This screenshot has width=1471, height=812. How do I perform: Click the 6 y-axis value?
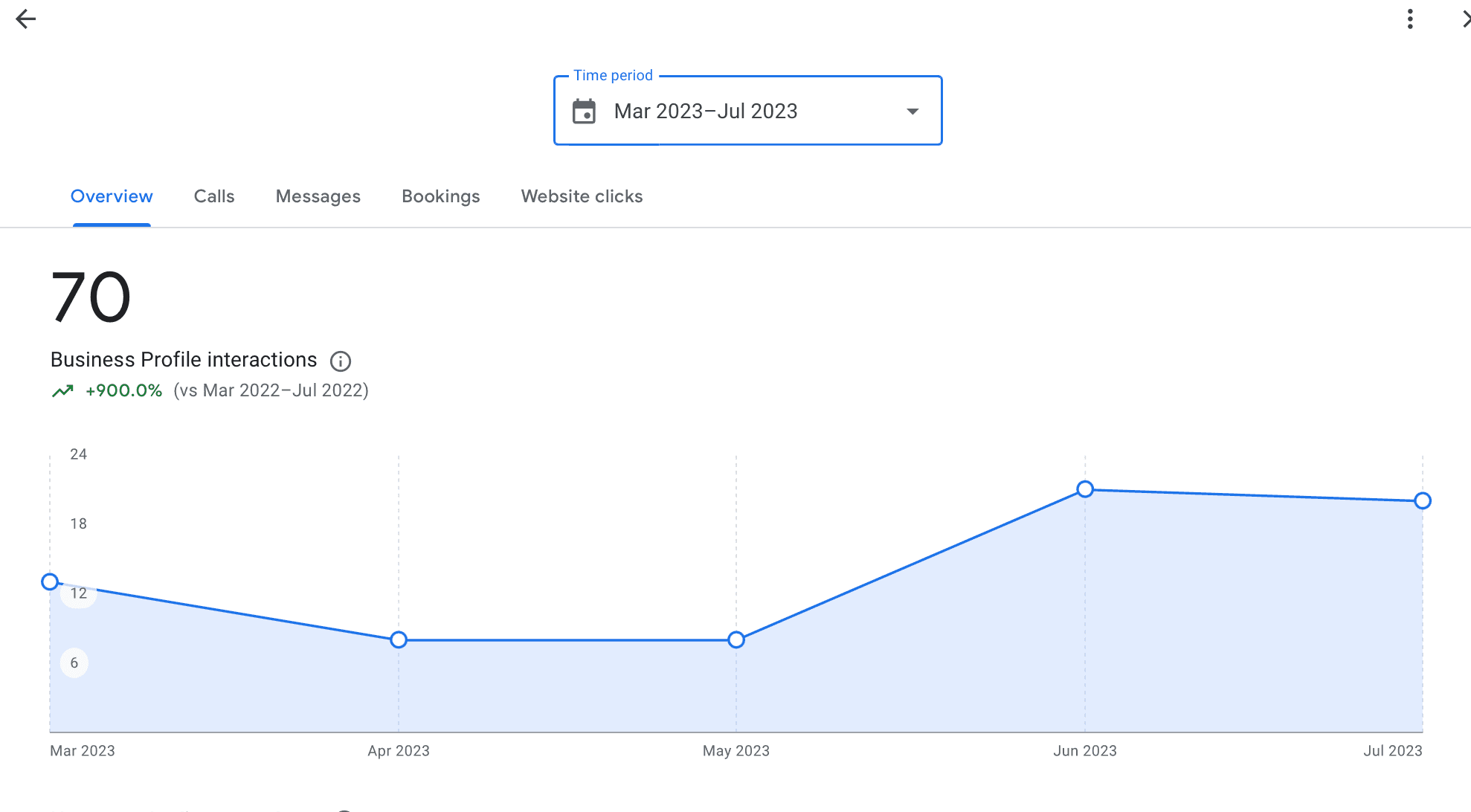tap(74, 663)
